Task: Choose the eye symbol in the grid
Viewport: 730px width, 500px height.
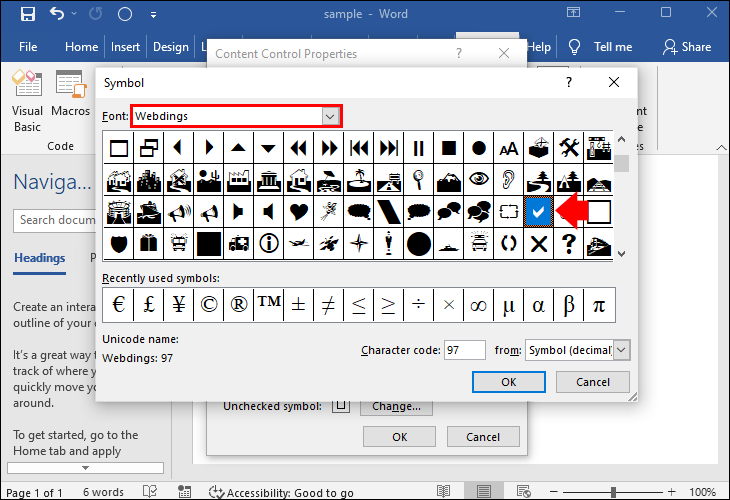Action: pos(479,180)
